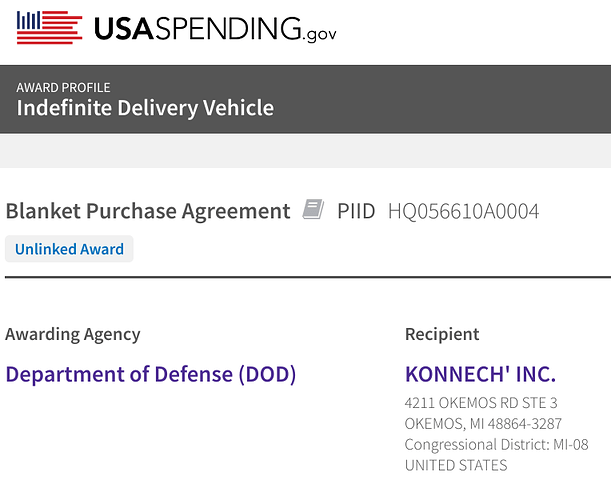Open the Department of Defense (DOD) agency link
This screenshot has height=500, width=611.
151,374
